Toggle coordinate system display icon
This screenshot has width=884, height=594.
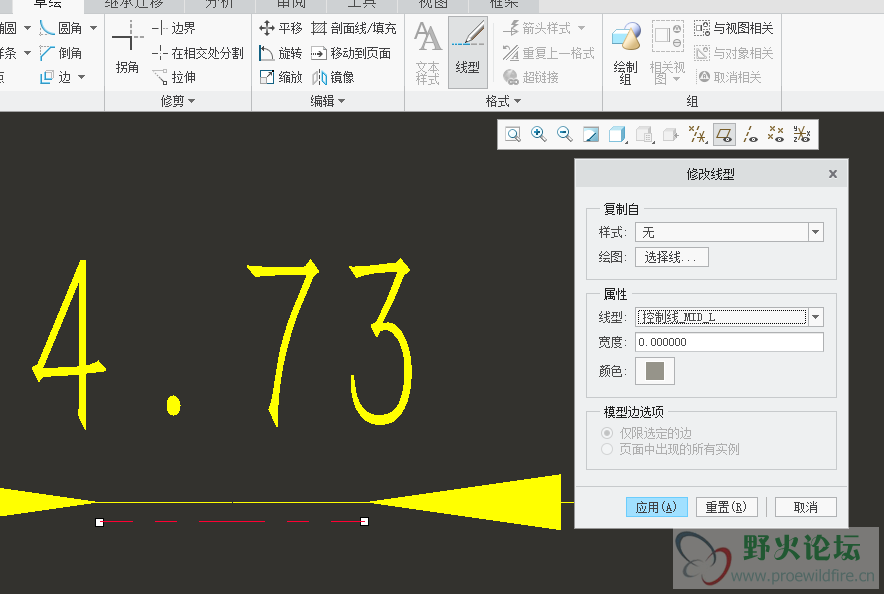pyautogui.click(x=802, y=135)
